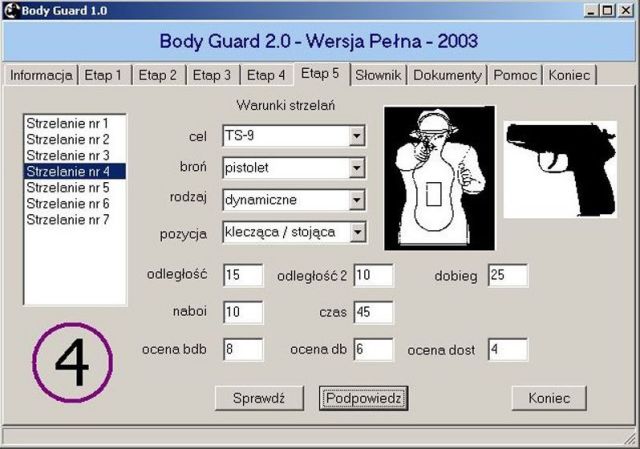Screen dimensions: 640x449
Task: Focus the ocena db input field
Action: click(373, 349)
